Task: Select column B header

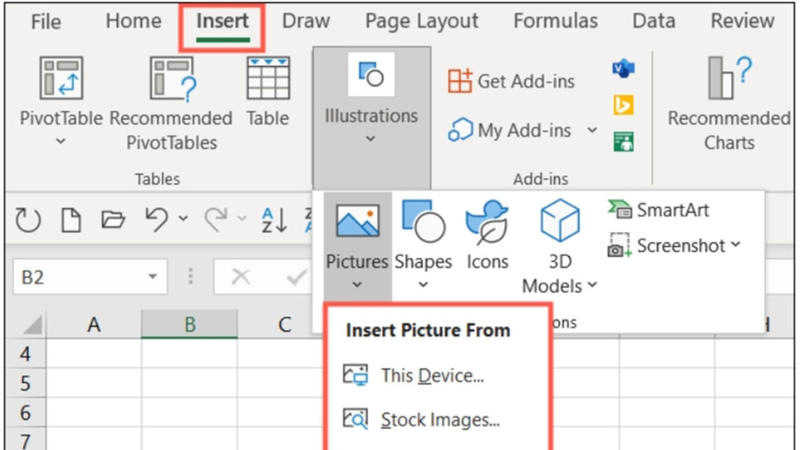Action: click(x=190, y=324)
